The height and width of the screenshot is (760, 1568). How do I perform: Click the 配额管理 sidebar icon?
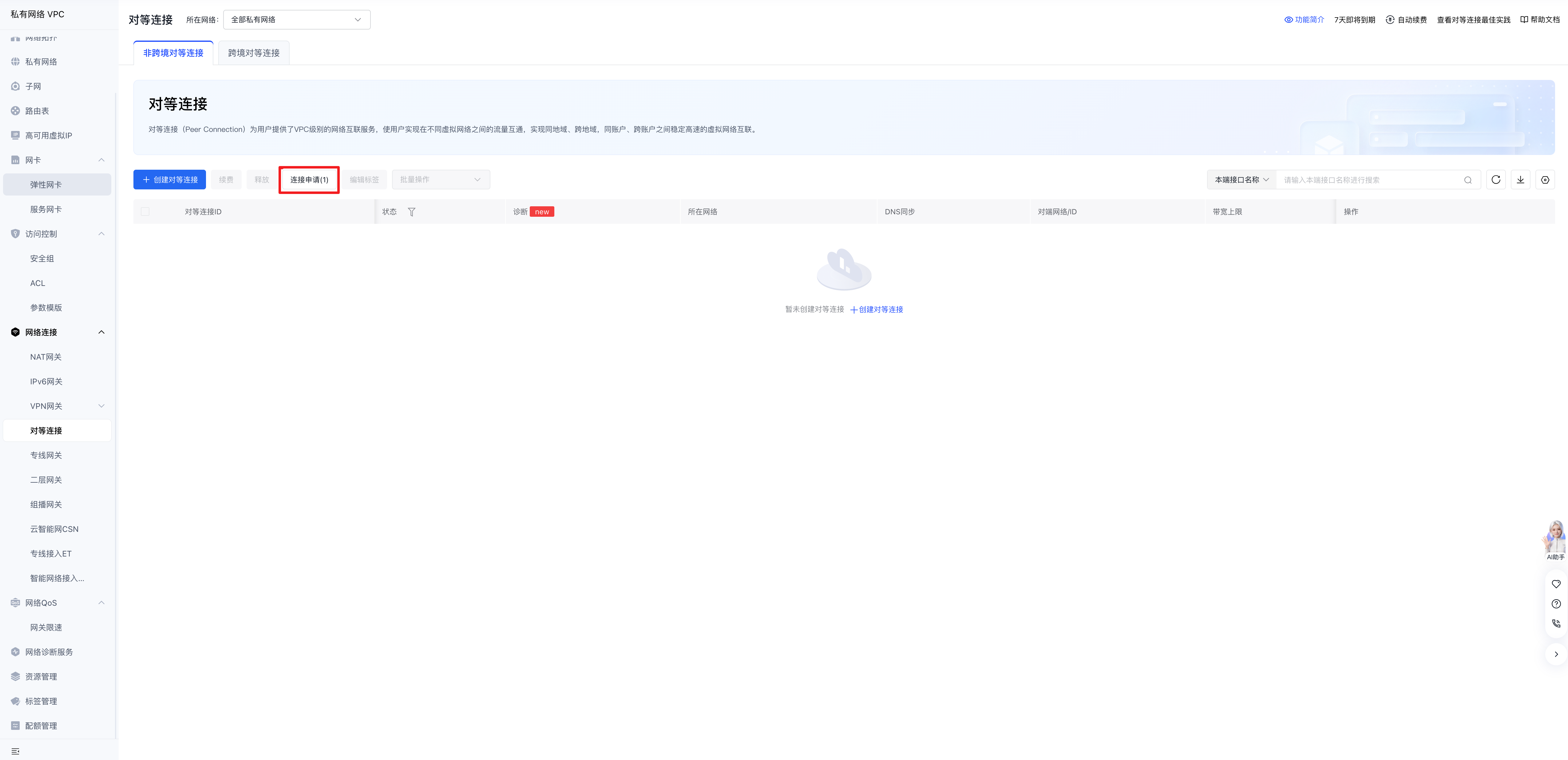15,725
